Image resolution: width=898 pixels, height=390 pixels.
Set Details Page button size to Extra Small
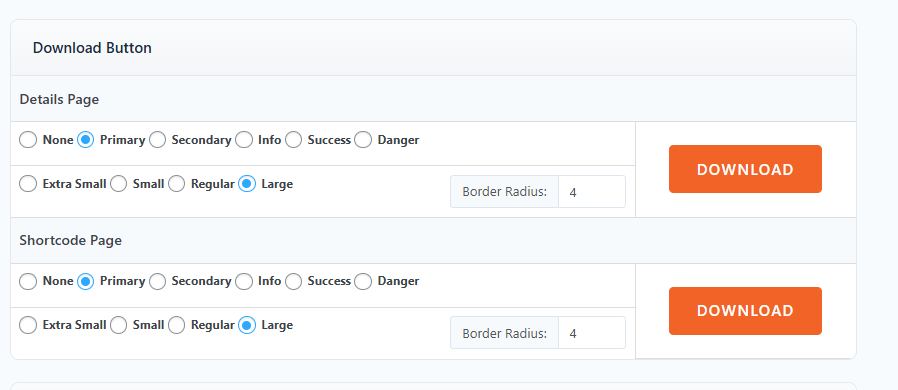tap(28, 184)
